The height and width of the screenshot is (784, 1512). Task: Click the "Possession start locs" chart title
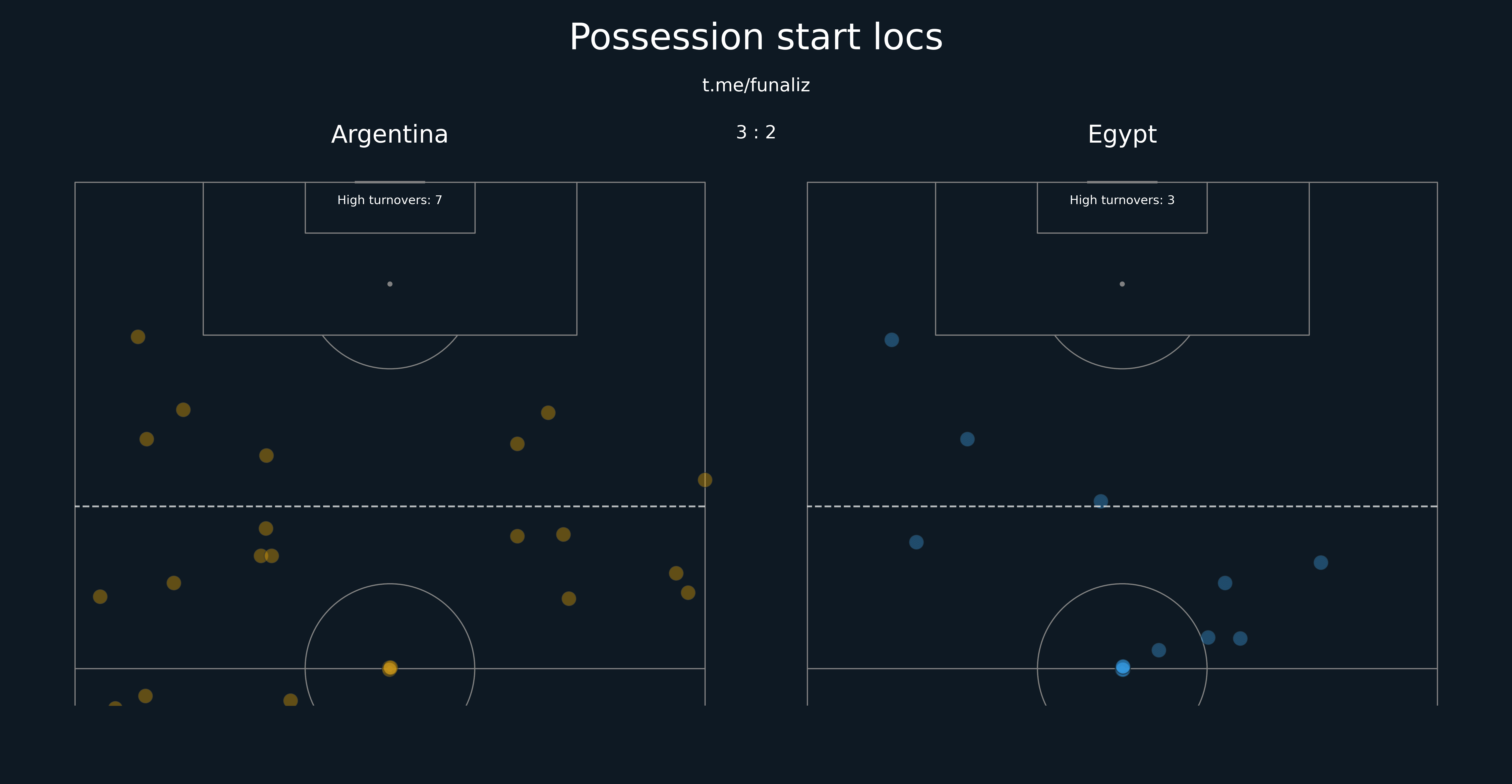[x=756, y=38]
